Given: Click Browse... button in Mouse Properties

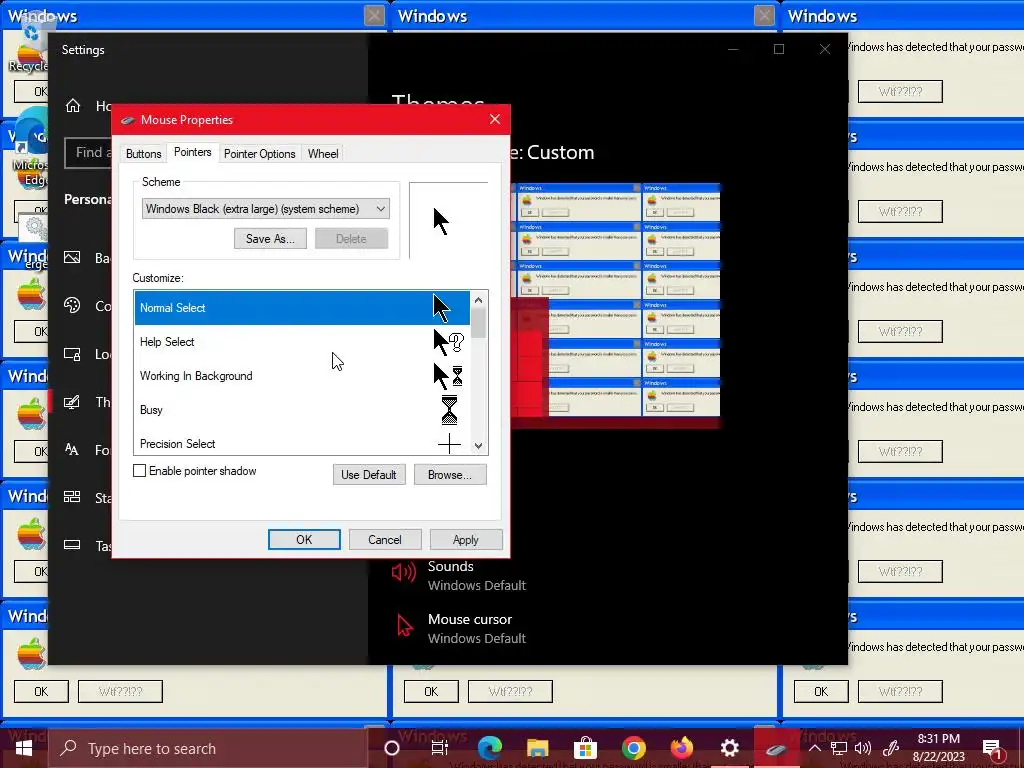Looking at the screenshot, I should (450, 475).
